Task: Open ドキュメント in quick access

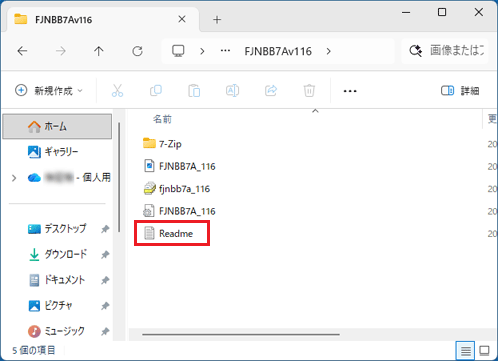Action: click(57, 280)
